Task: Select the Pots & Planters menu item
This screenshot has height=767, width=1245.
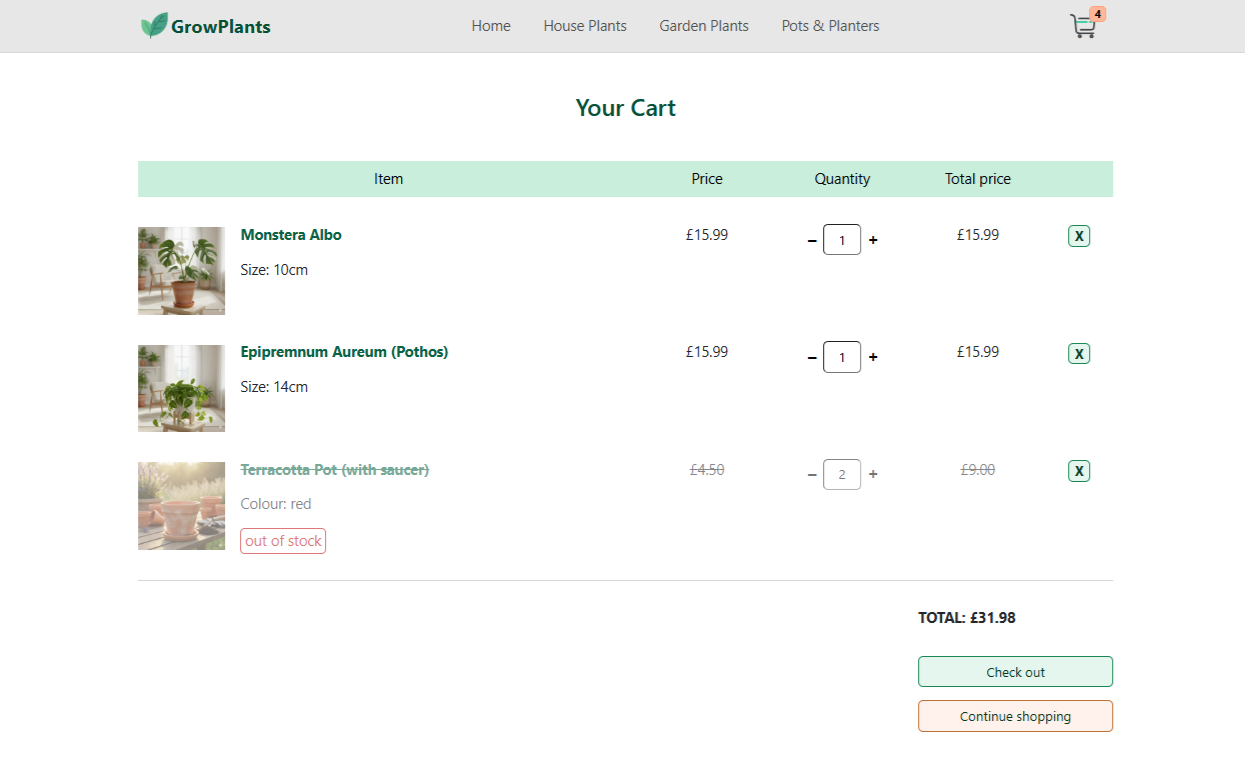Action: (x=830, y=26)
